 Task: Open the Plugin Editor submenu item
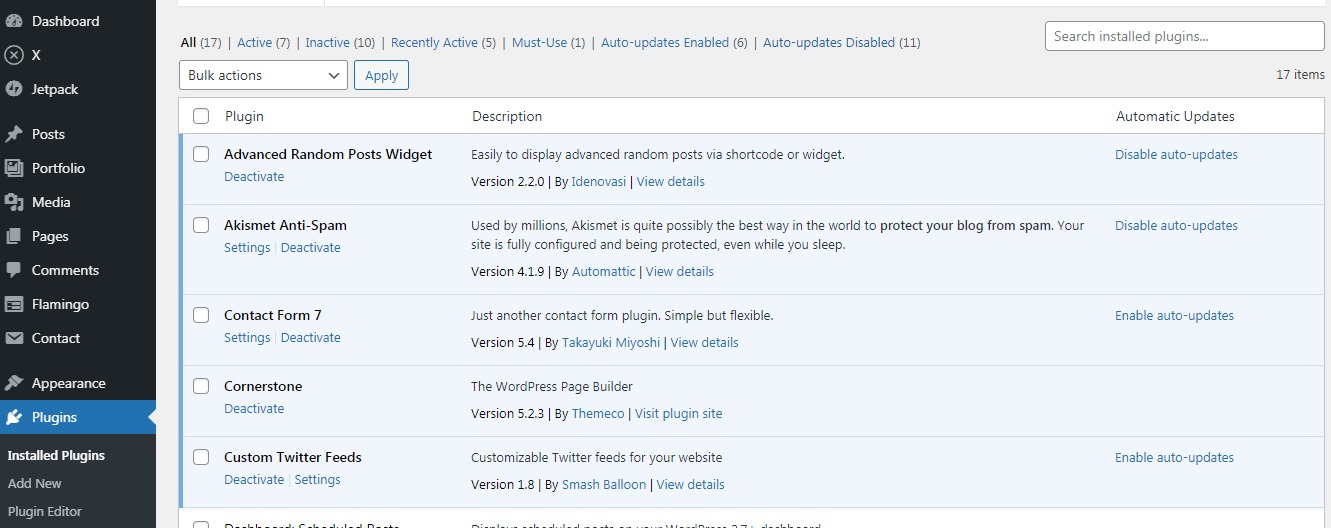pos(45,511)
